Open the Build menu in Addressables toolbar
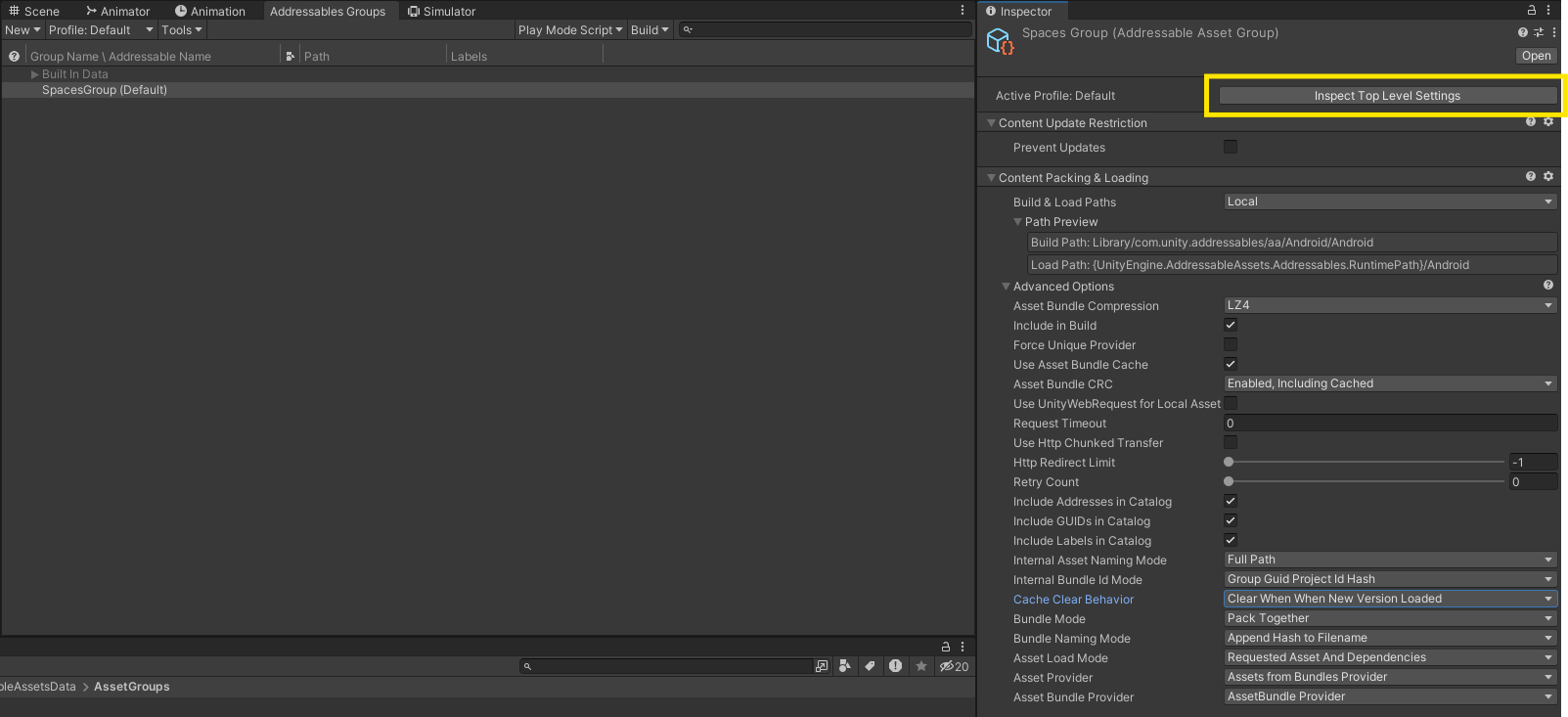Screen dimensions: 1568x717 (x=650, y=30)
